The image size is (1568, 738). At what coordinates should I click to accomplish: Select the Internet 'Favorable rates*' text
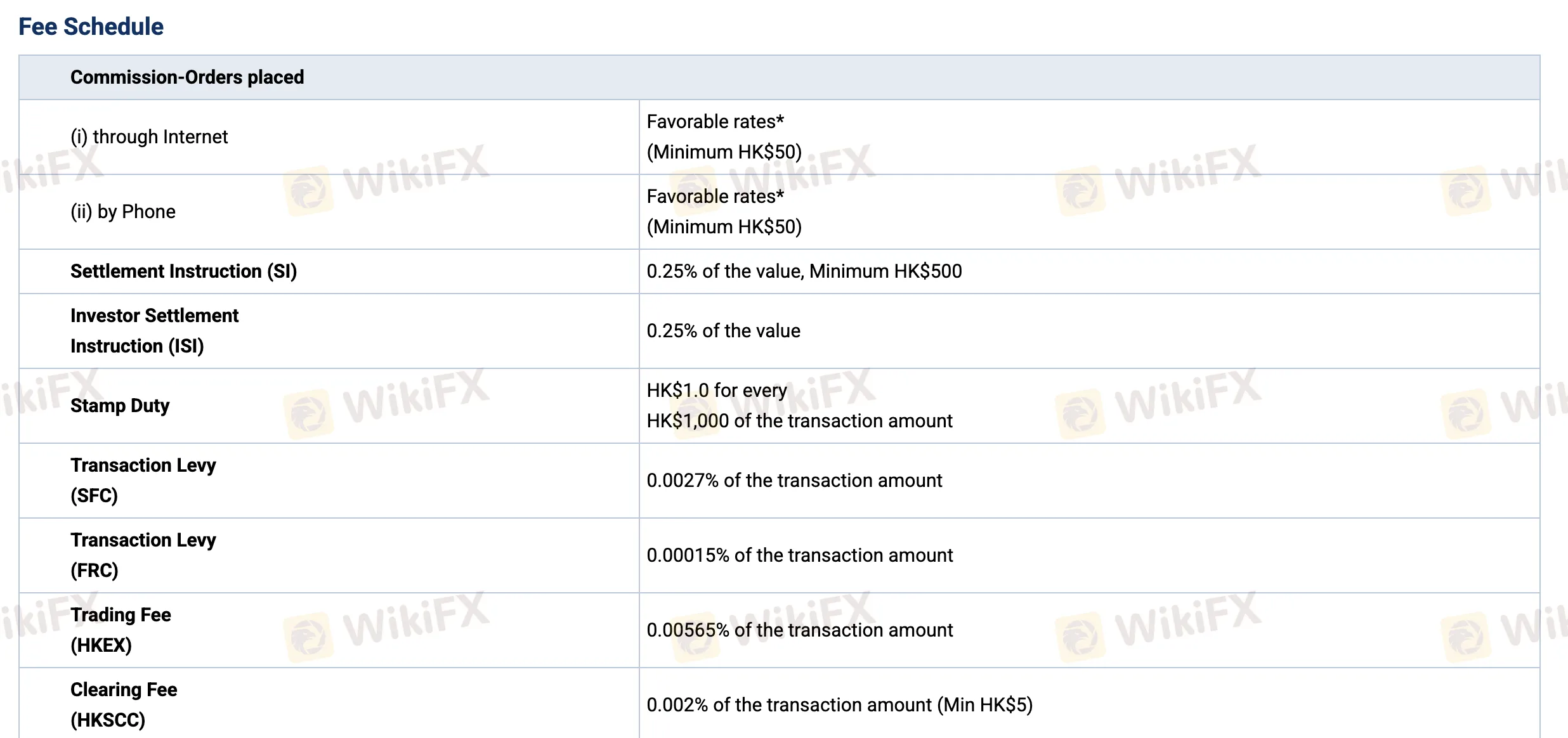pos(715,122)
